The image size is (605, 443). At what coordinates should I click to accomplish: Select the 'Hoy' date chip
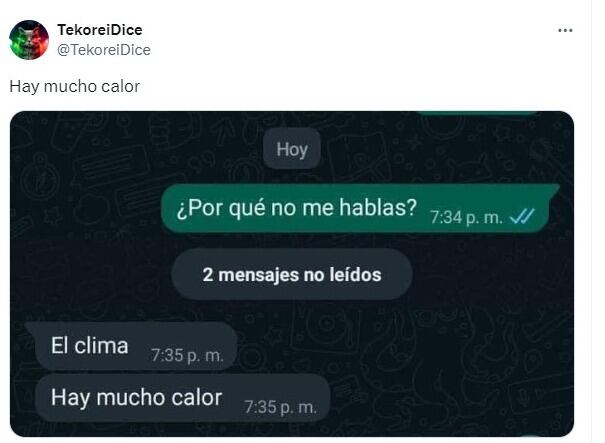coord(292,149)
